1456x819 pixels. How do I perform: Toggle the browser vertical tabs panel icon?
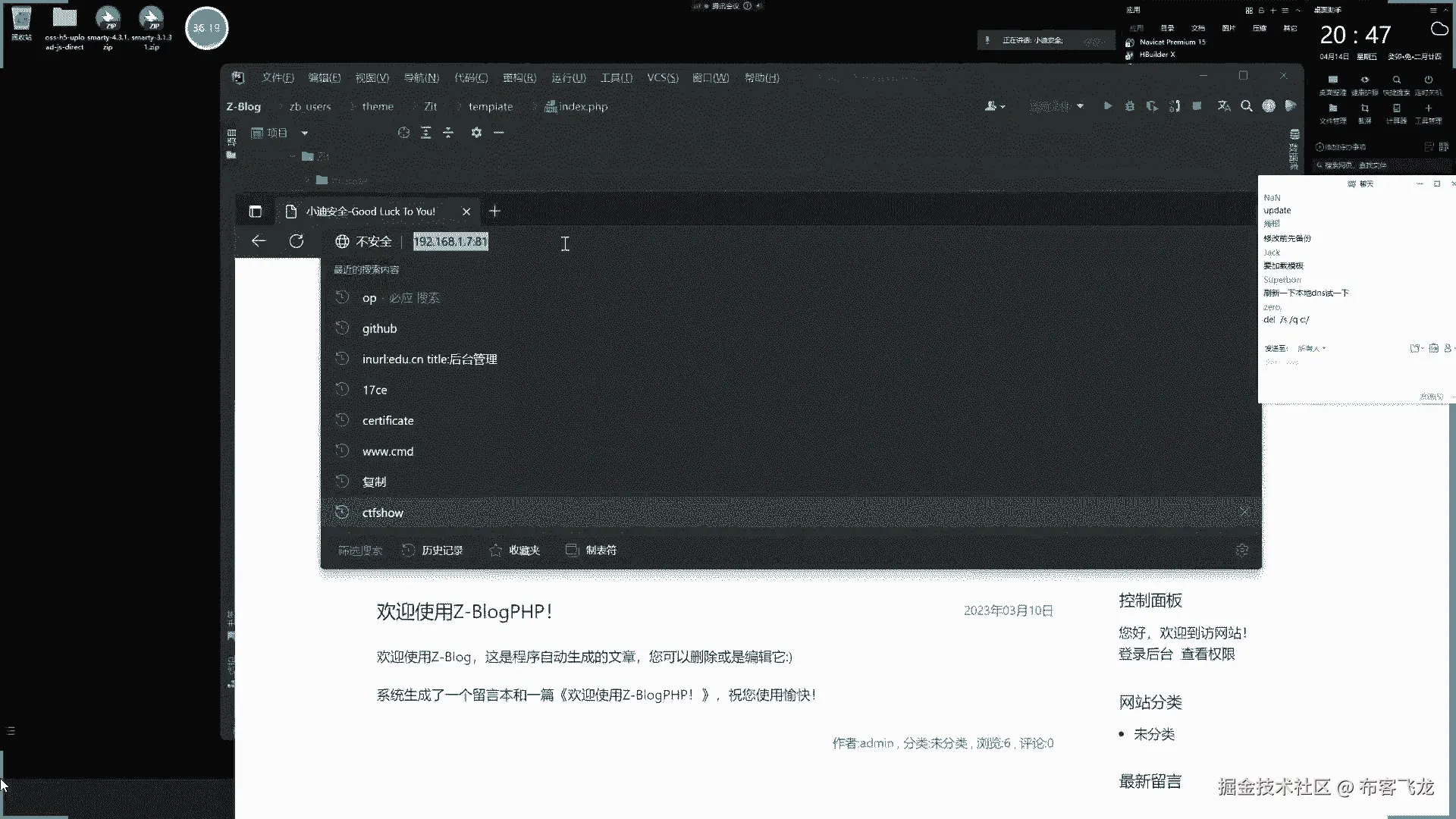pyautogui.click(x=256, y=212)
